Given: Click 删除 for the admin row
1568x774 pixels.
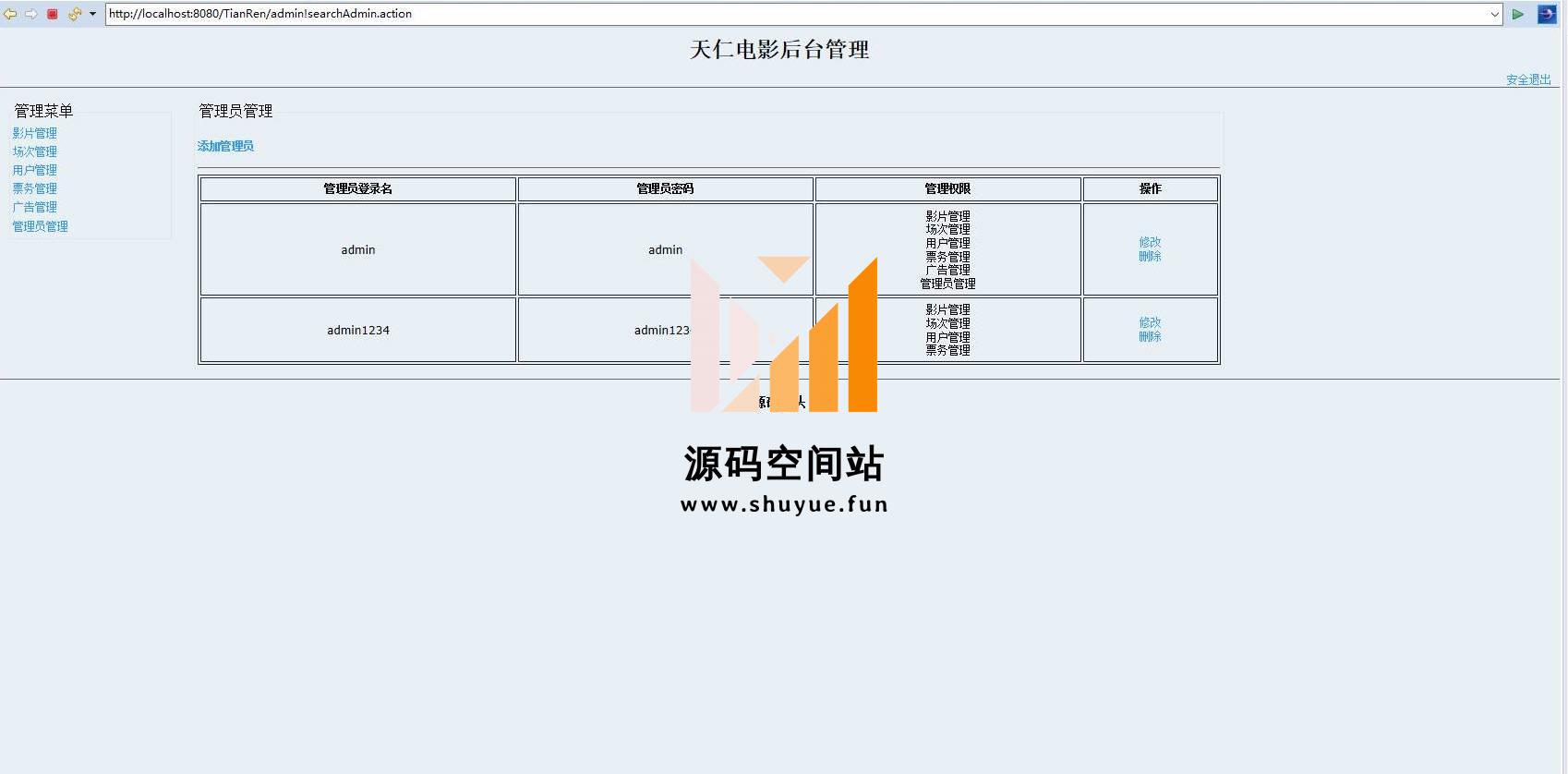Looking at the screenshot, I should tap(1150, 256).
